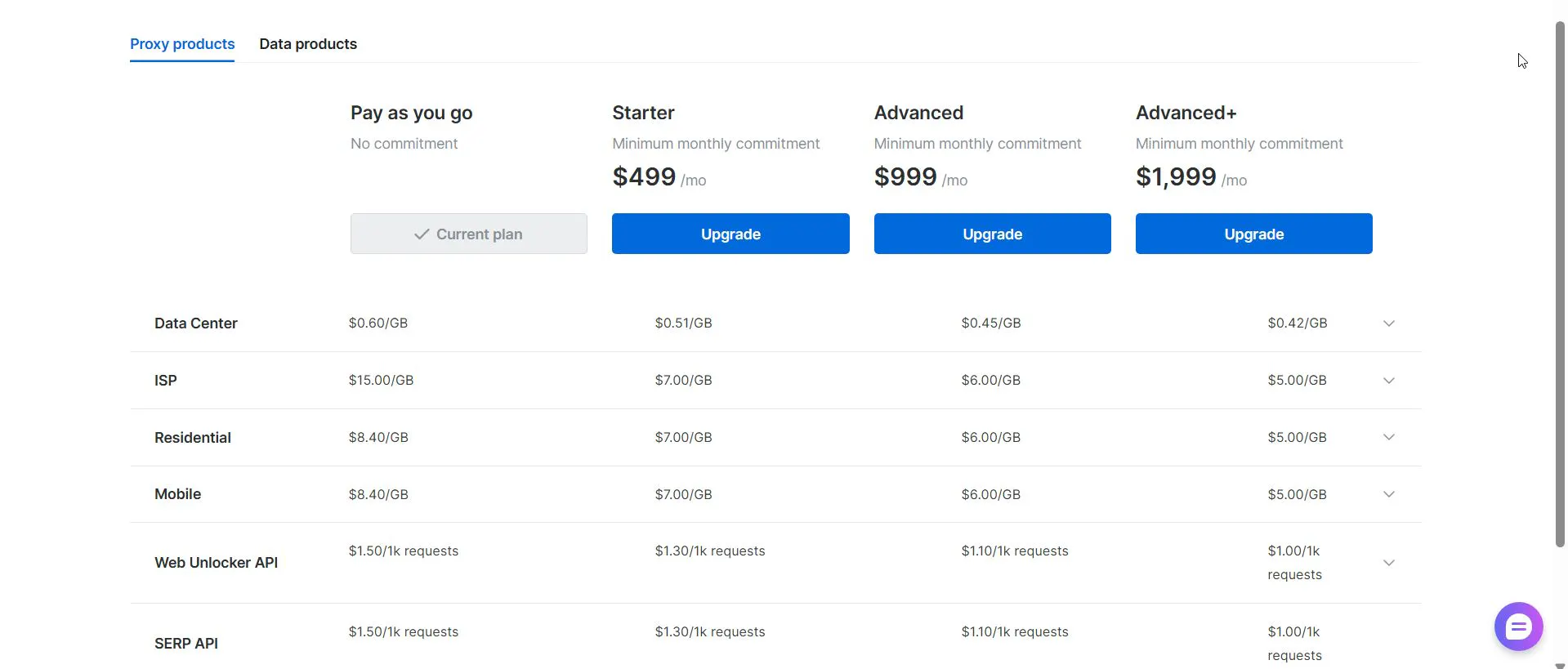1568x669 pixels.
Task: Click the $15.00/GB ISP price
Action: click(382, 381)
